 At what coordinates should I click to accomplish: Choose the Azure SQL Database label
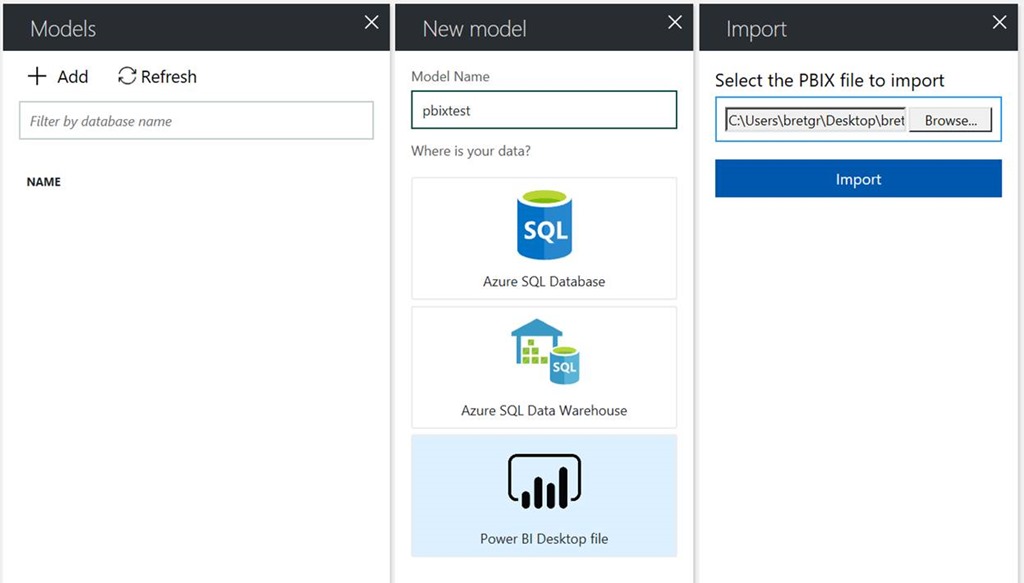(x=544, y=282)
